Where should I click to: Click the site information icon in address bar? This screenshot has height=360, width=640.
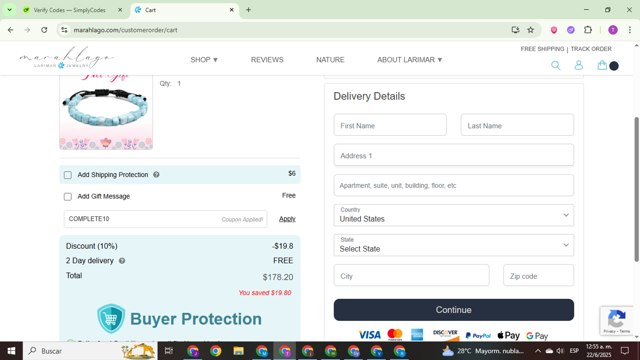tap(64, 30)
